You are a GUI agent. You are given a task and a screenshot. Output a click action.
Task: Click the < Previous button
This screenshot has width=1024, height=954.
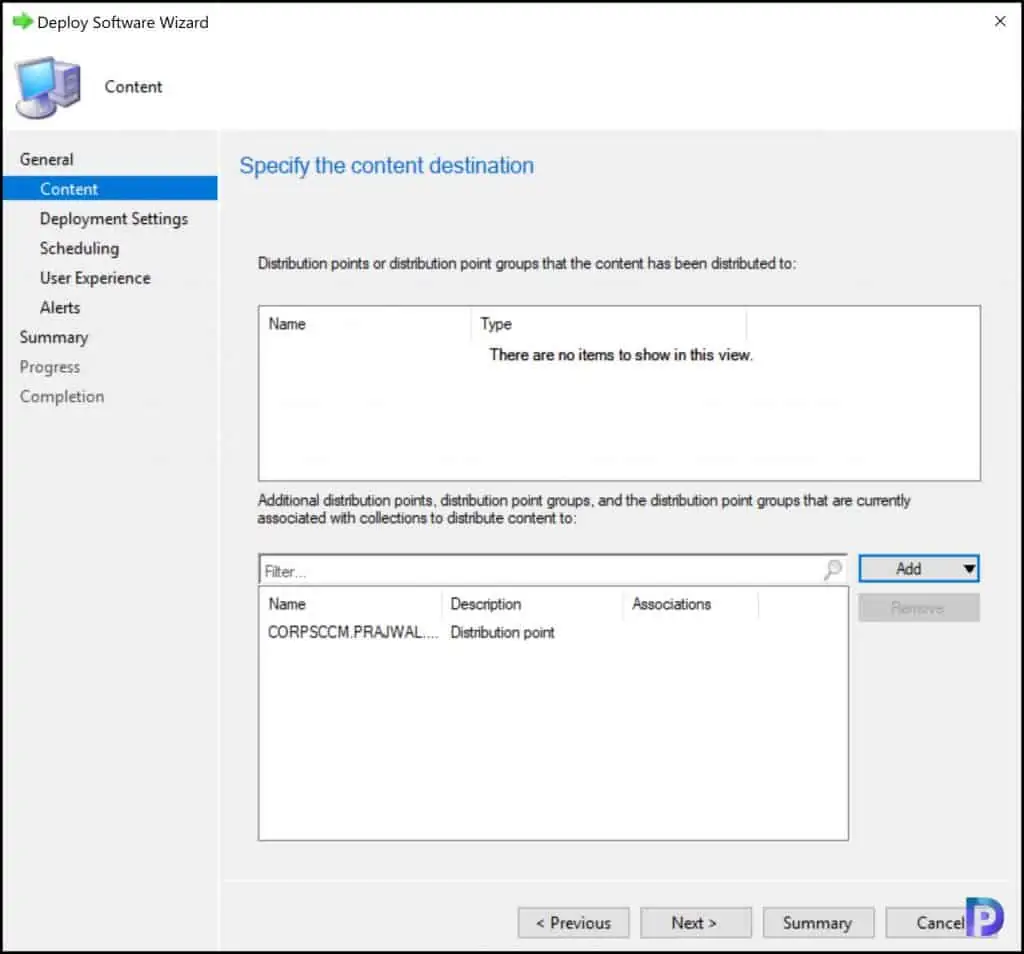(573, 923)
